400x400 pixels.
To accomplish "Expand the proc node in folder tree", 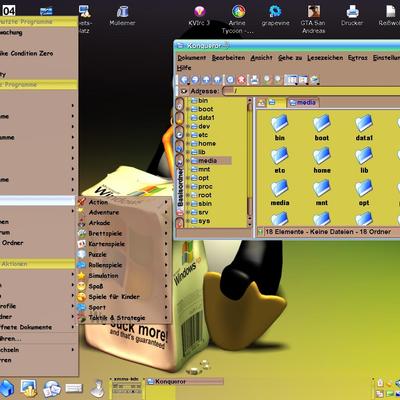I will 188,187.
